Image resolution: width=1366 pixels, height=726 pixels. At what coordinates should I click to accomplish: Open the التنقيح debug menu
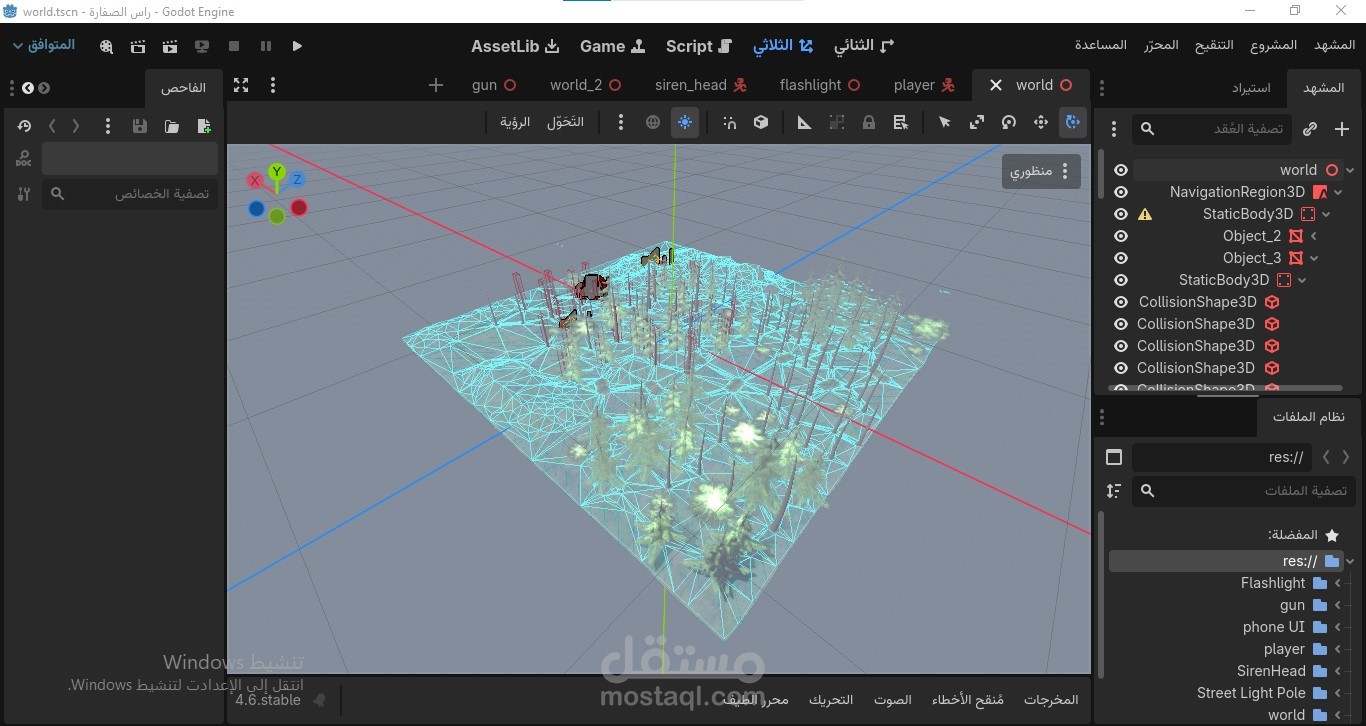coord(1214,45)
